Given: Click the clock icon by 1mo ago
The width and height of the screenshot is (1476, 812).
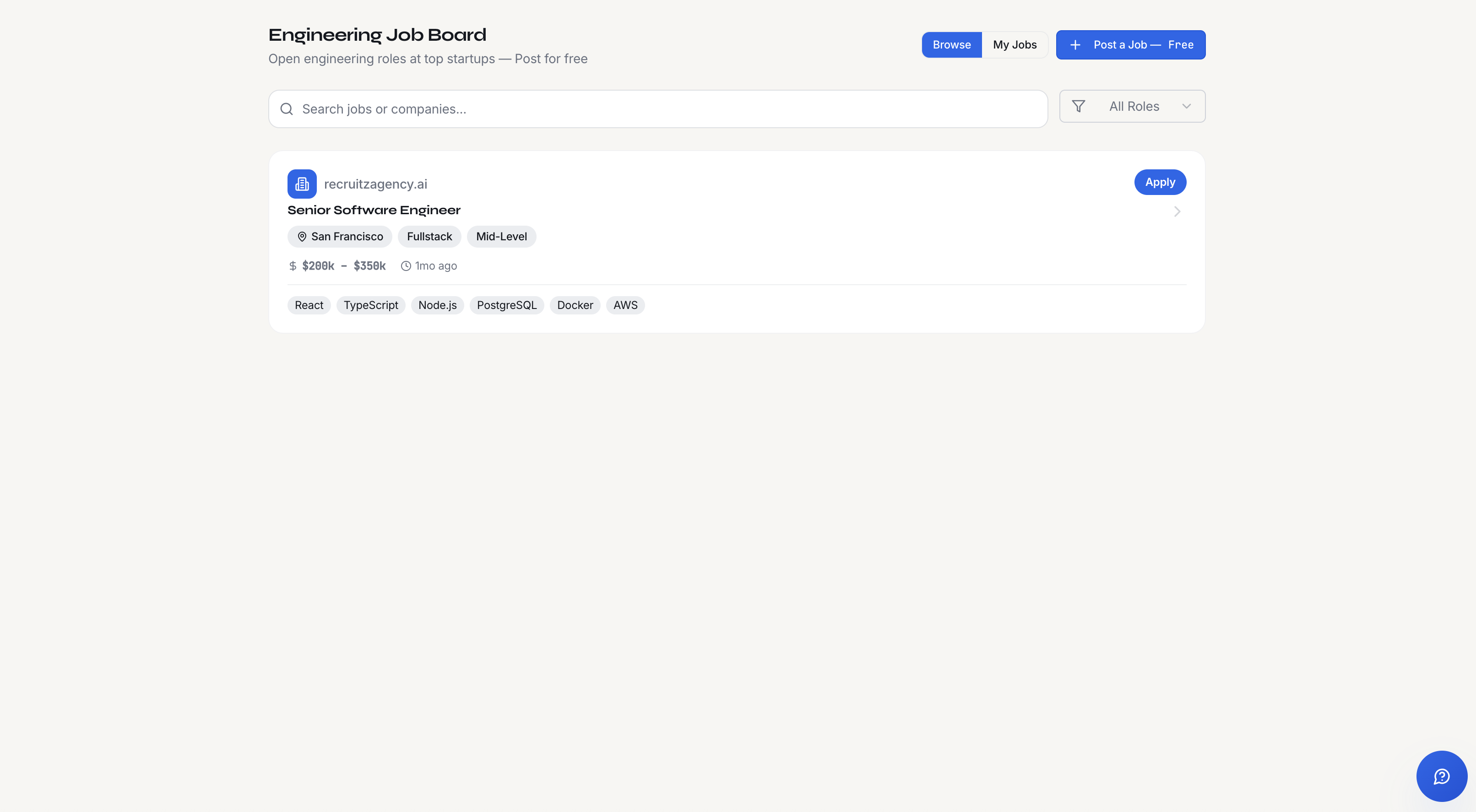Looking at the screenshot, I should [406, 266].
